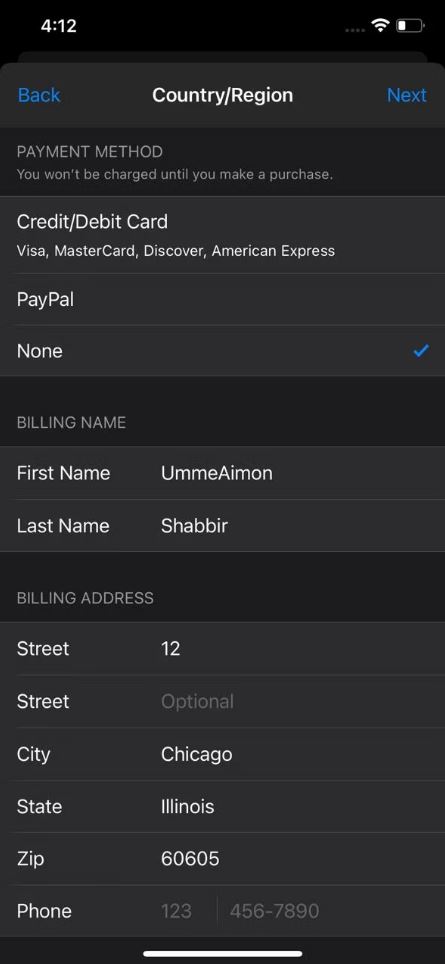The image size is (445, 964).
Task: Tap the Country/Region title
Action: pyautogui.click(x=222, y=95)
